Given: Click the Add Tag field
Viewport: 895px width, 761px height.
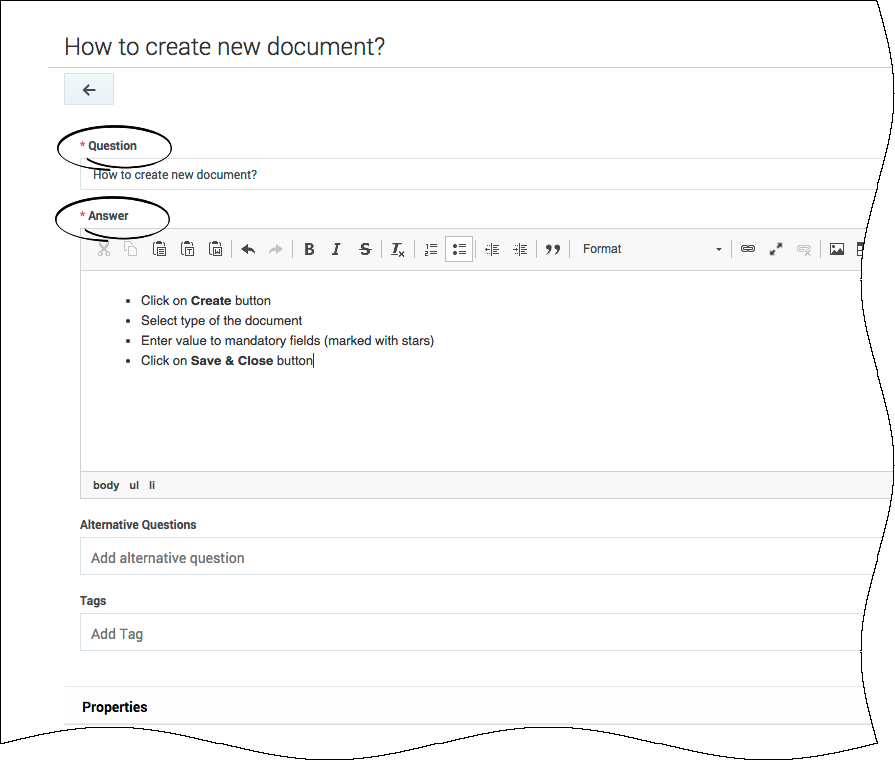Looking at the screenshot, I should [x=480, y=634].
